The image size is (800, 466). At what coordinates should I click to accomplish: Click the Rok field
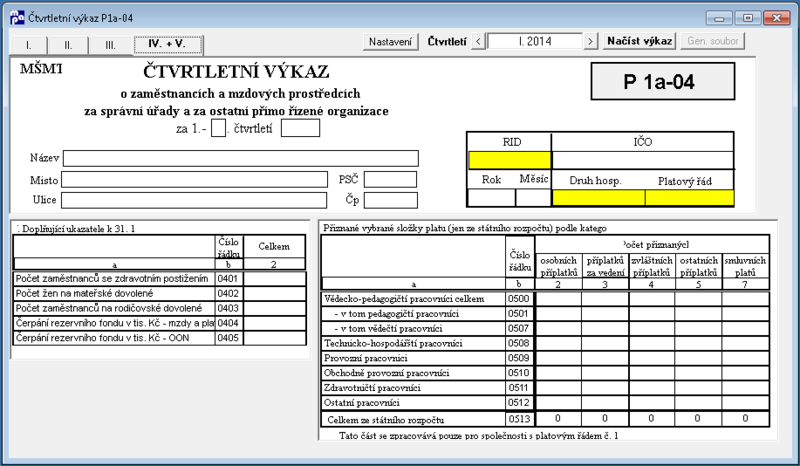[491, 198]
